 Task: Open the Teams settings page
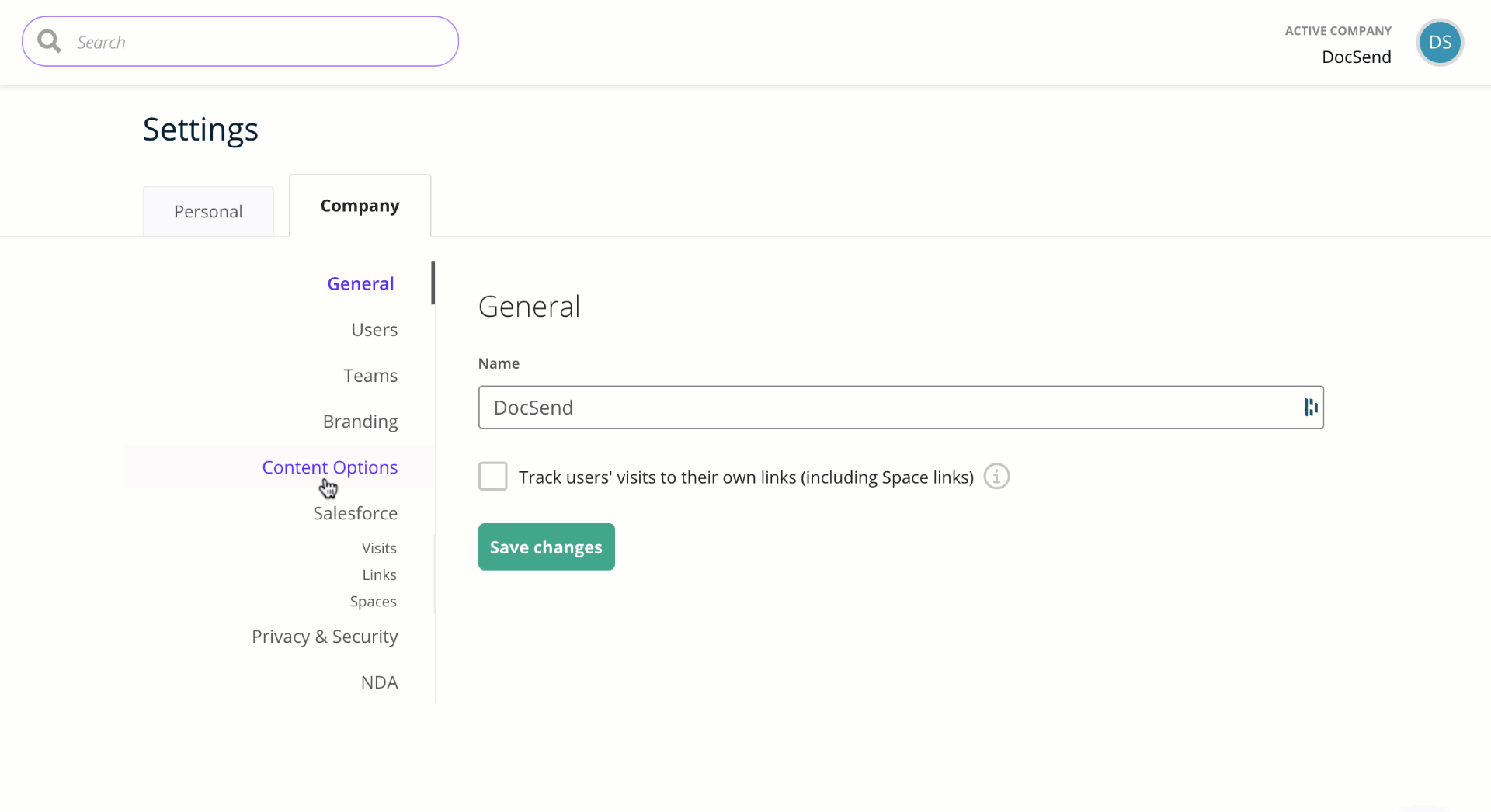370,376
